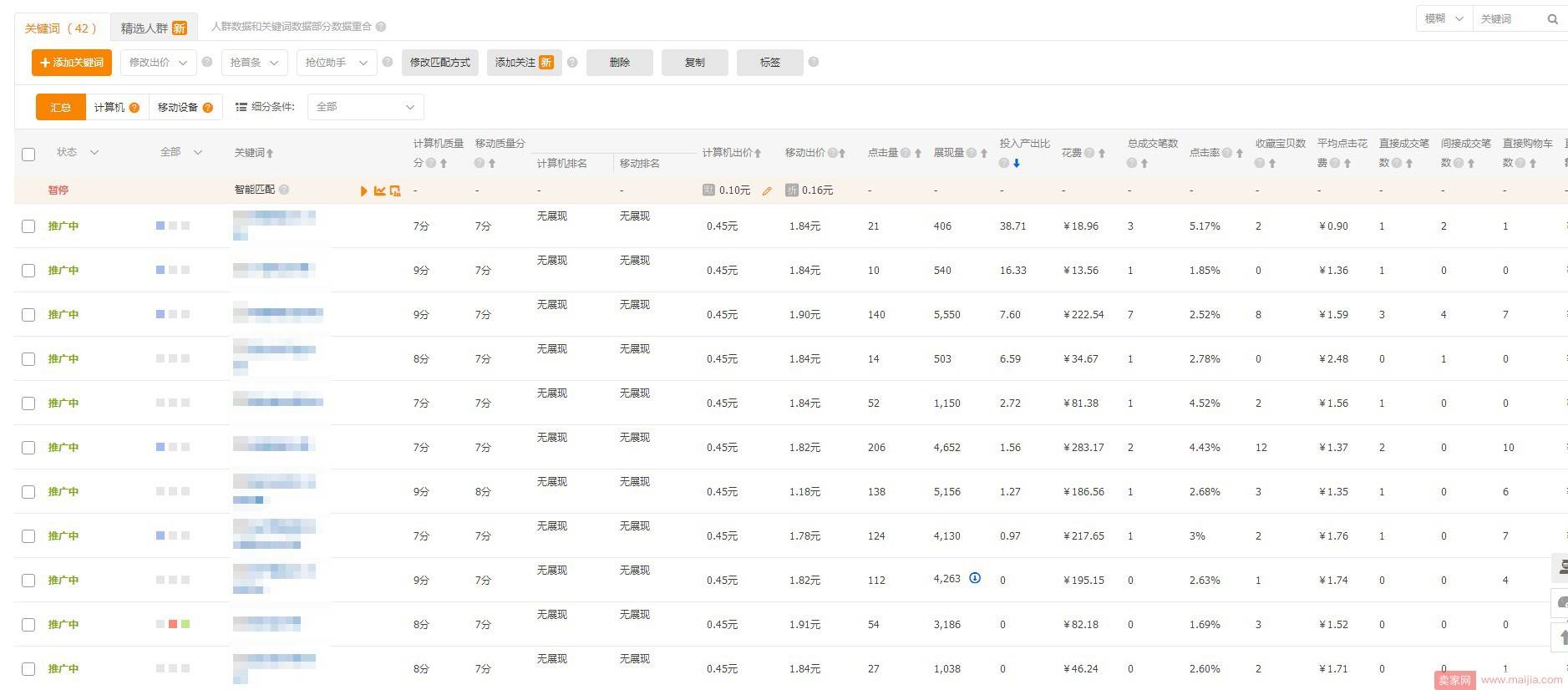1568x690 pixels.
Task: Tick the checkbox for row with spend ¥217.65
Action: pyautogui.click(x=28, y=536)
